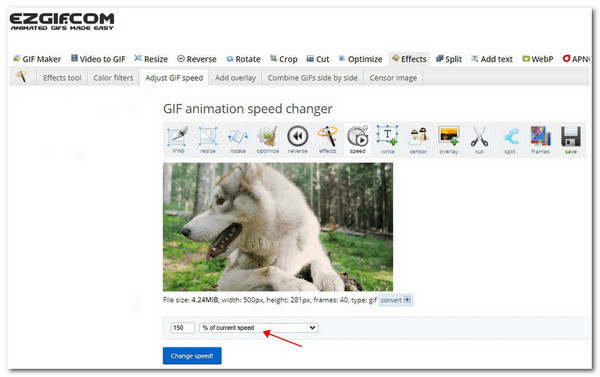
Task: Open the frames tool icon
Action: tap(540, 139)
